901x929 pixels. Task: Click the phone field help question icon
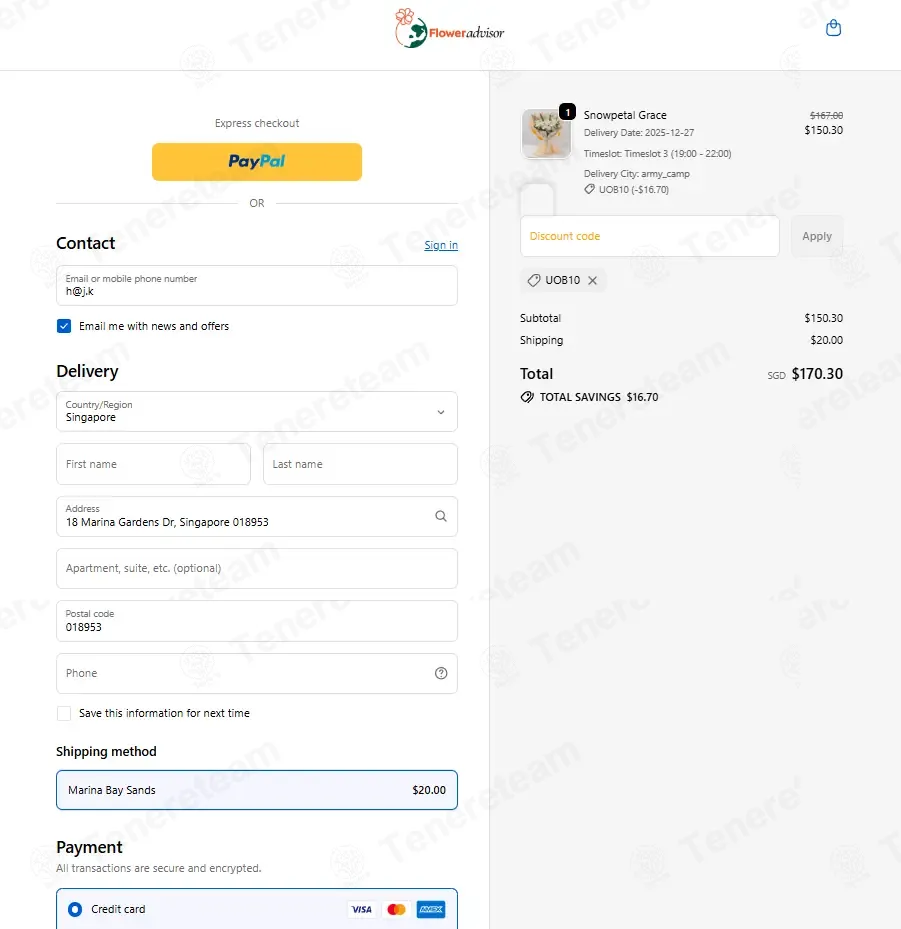(x=441, y=673)
